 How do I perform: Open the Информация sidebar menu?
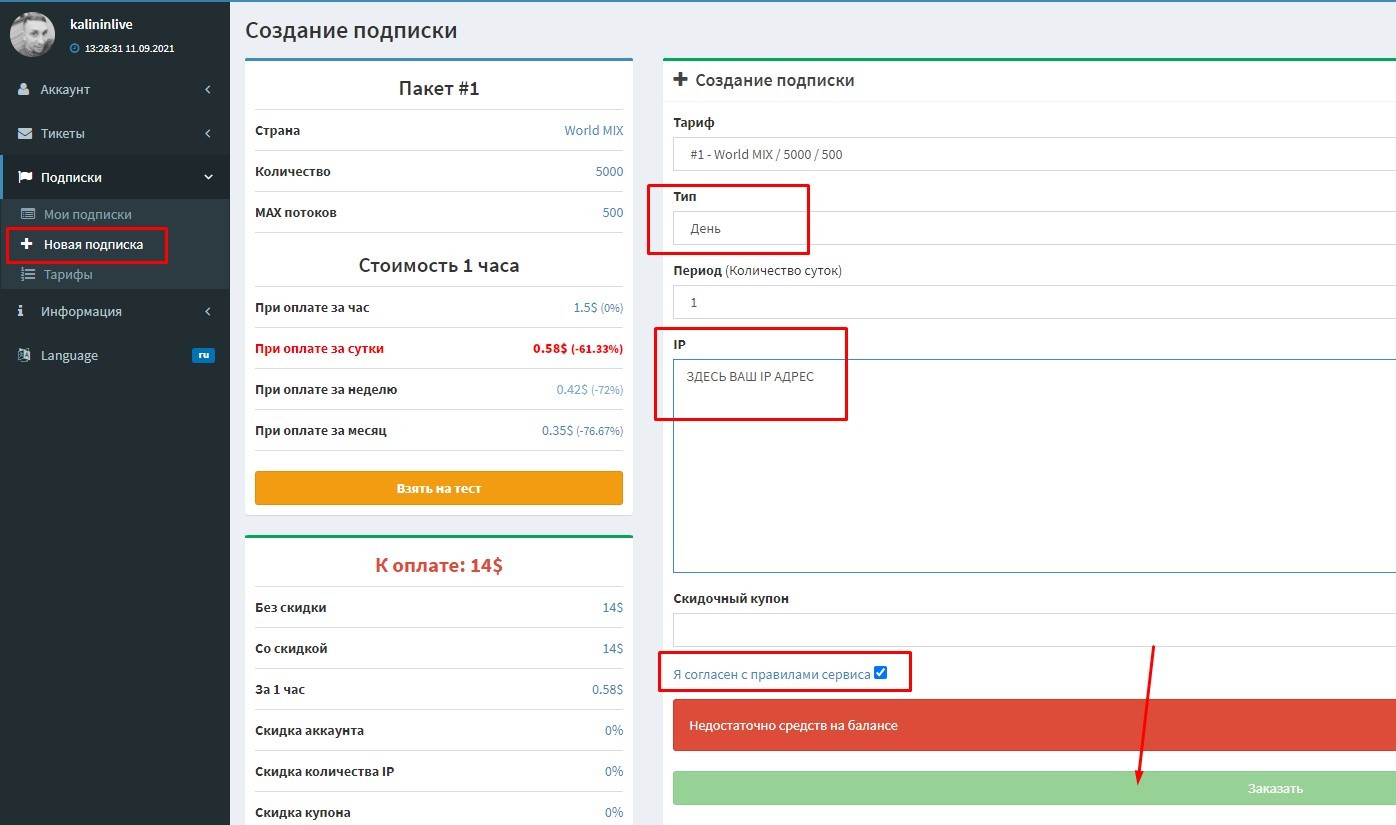[115, 311]
